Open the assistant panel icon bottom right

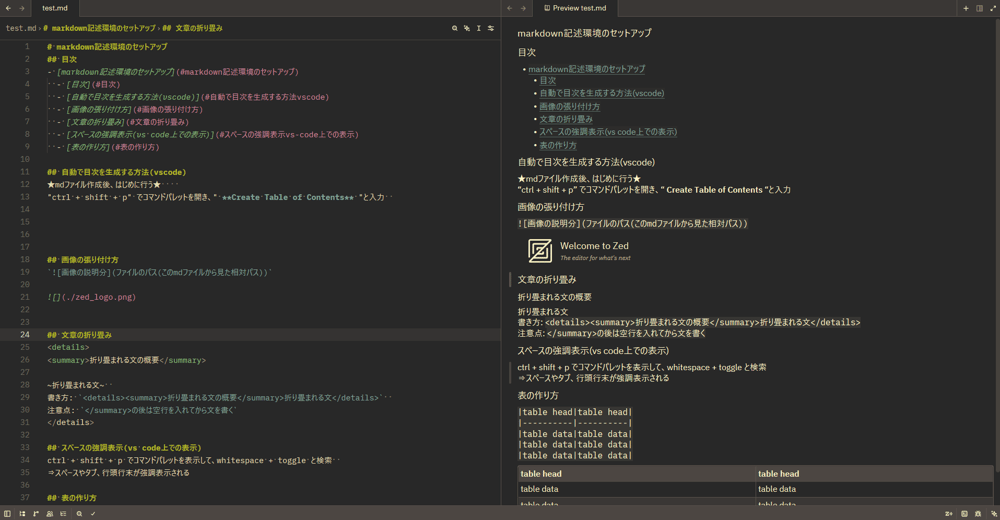[x=978, y=513]
